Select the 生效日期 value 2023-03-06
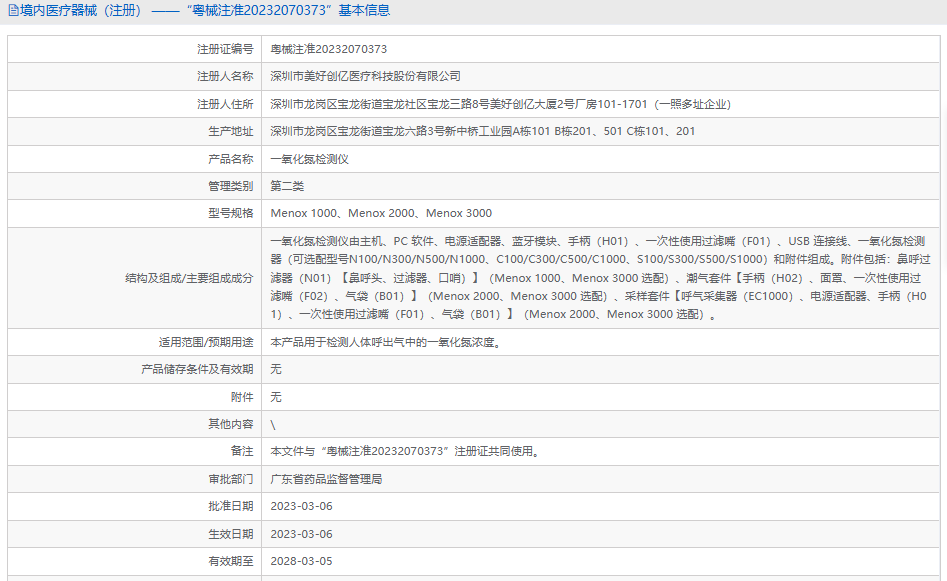 pos(301,534)
